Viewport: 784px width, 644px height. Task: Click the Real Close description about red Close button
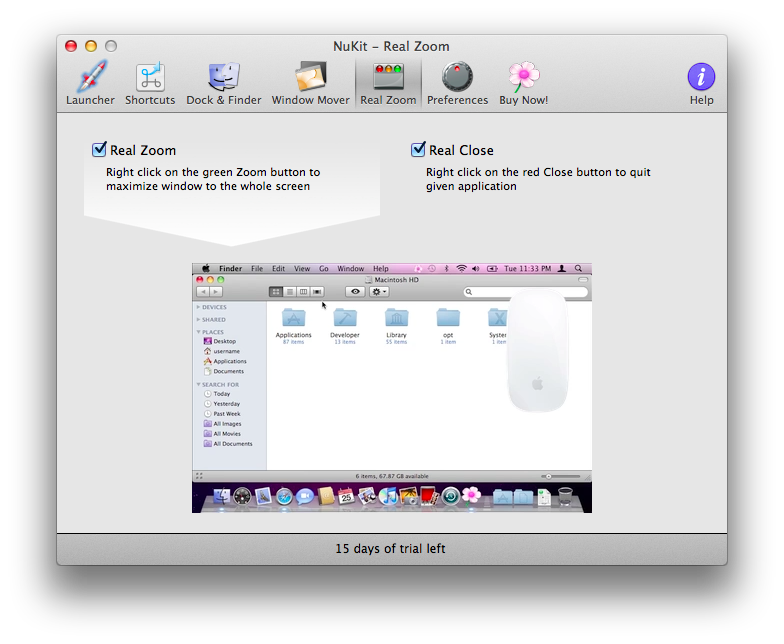coord(538,179)
